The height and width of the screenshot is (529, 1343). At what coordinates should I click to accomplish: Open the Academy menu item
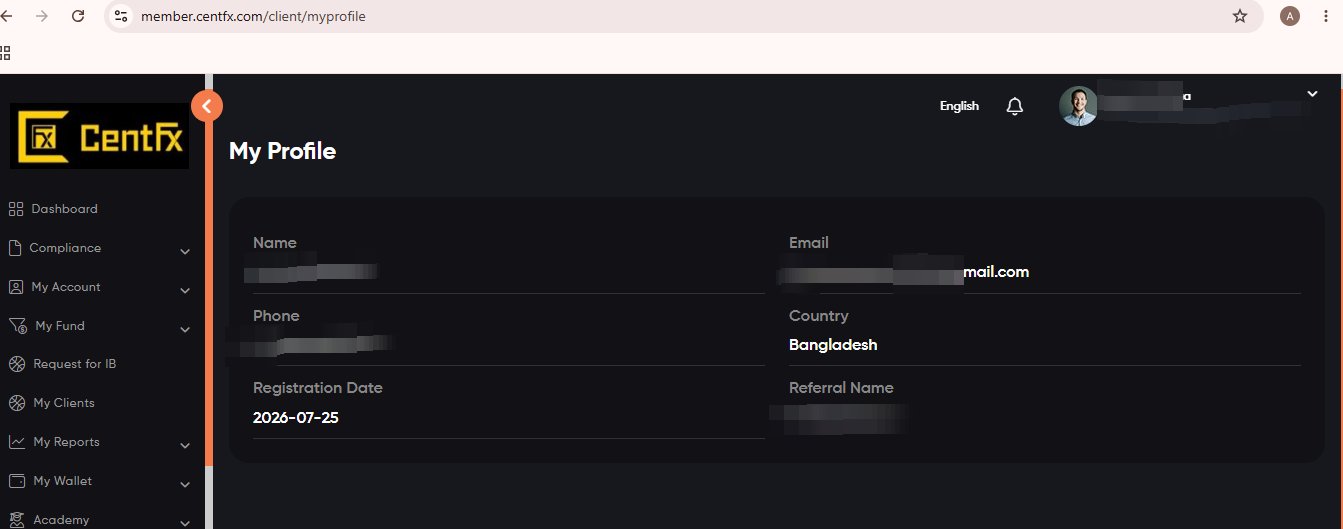(61, 520)
